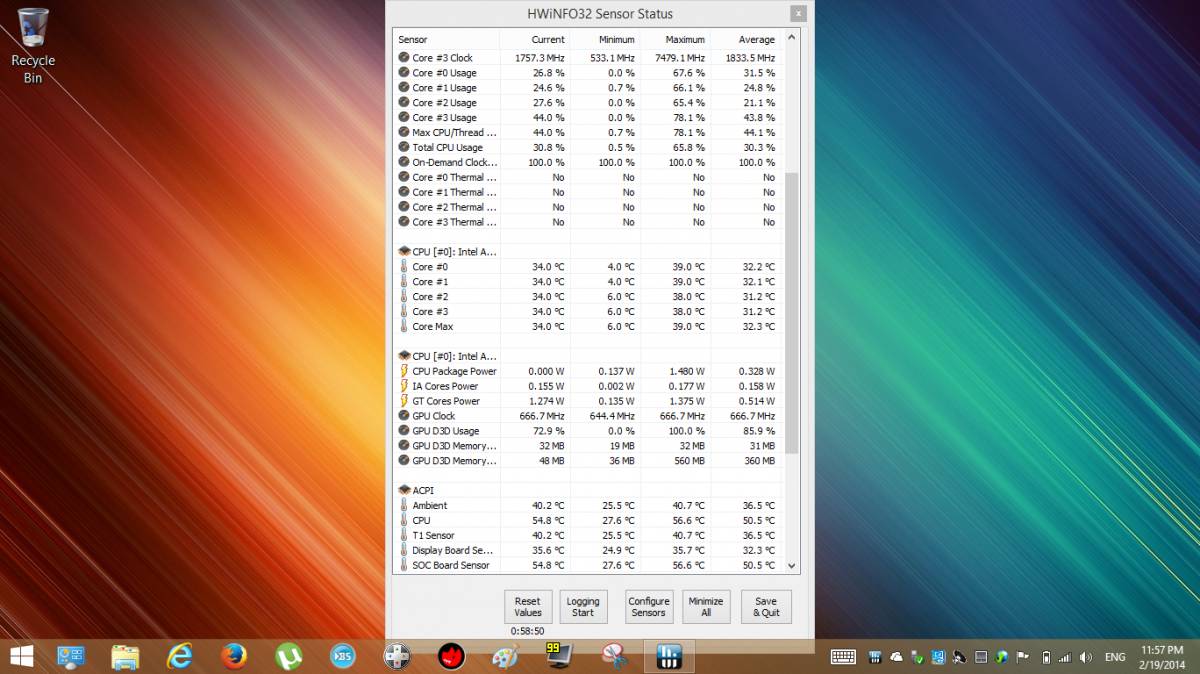1200x674 pixels.
Task: Click the 0:58:50 elapsed time readout
Action: click(527, 631)
